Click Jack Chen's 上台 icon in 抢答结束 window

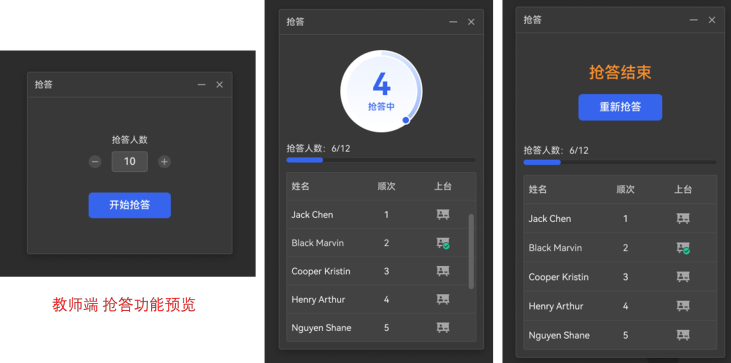pyautogui.click(x=683, y=219)
